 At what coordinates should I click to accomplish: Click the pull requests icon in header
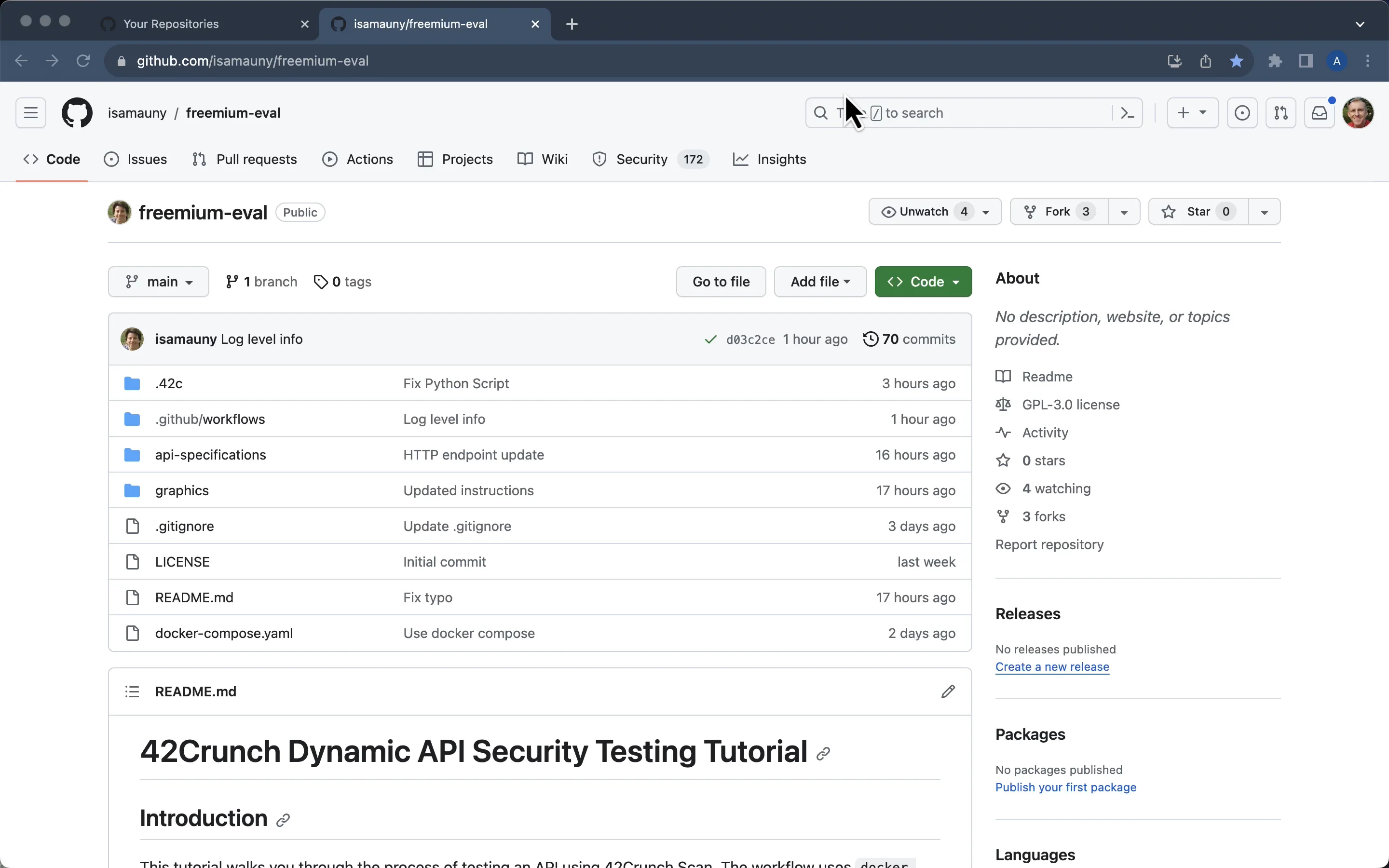coord(1280,113)
